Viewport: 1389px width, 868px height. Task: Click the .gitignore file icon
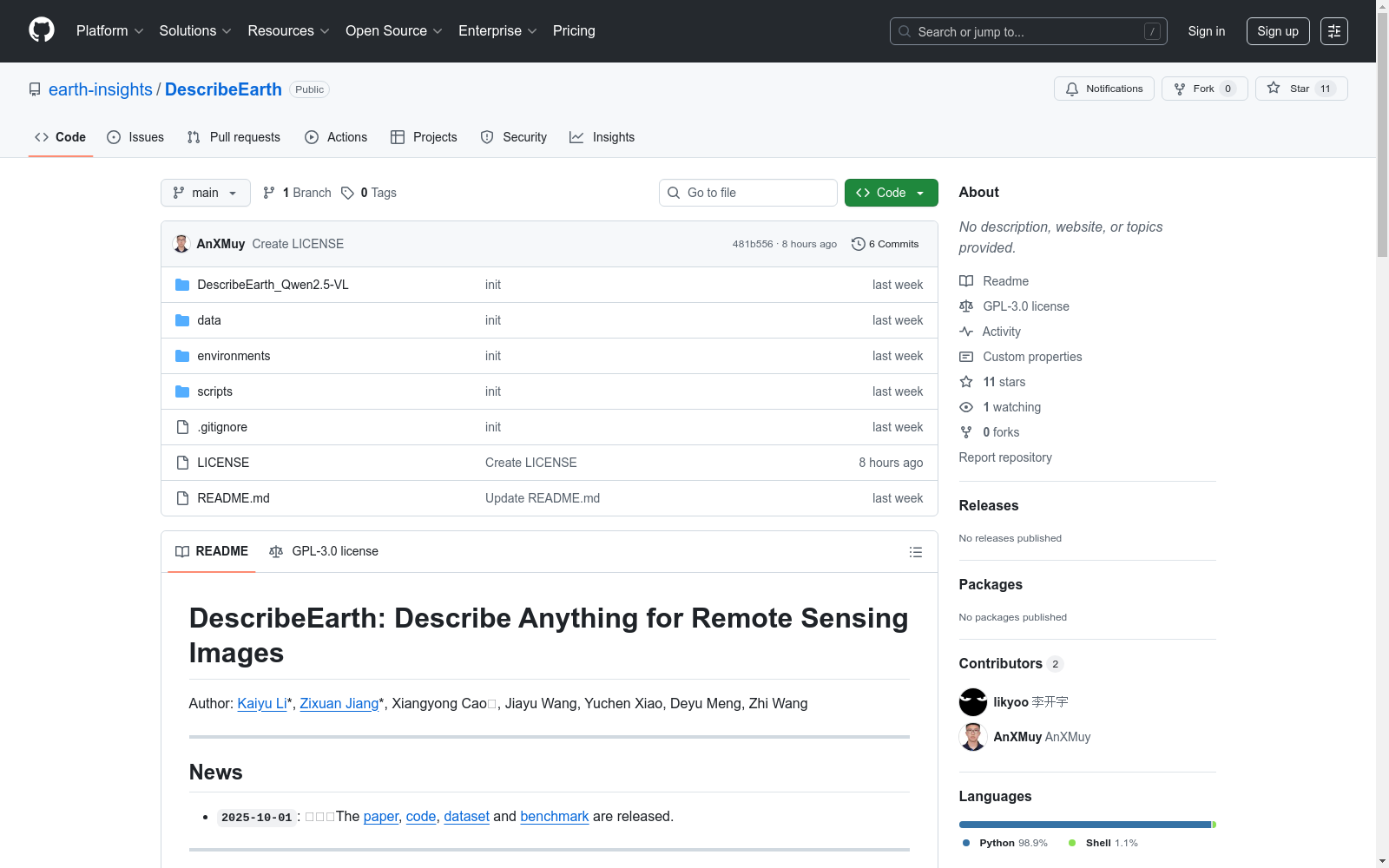(182, 427)
